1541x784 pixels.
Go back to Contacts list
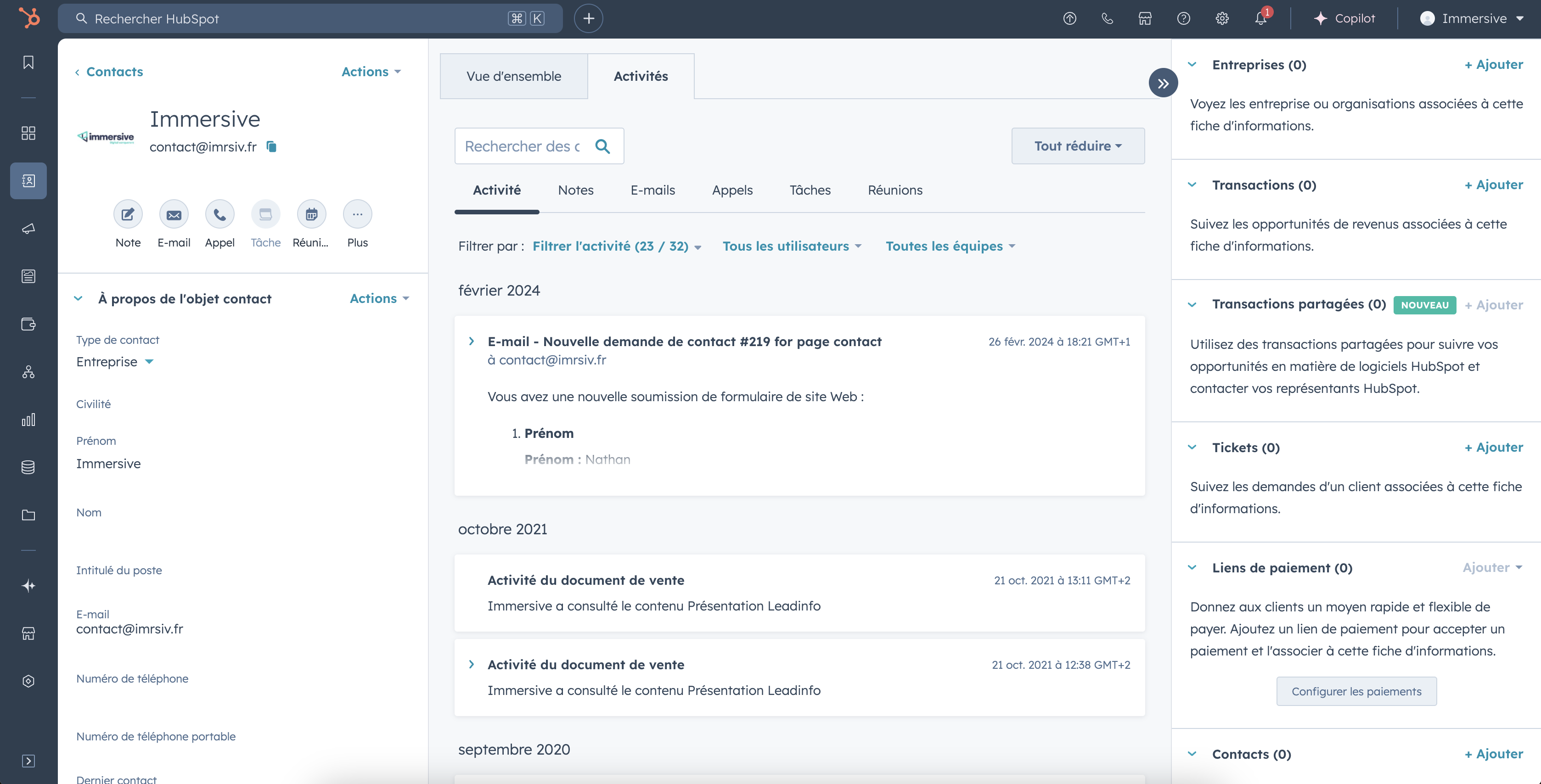(x=109, y=72)
